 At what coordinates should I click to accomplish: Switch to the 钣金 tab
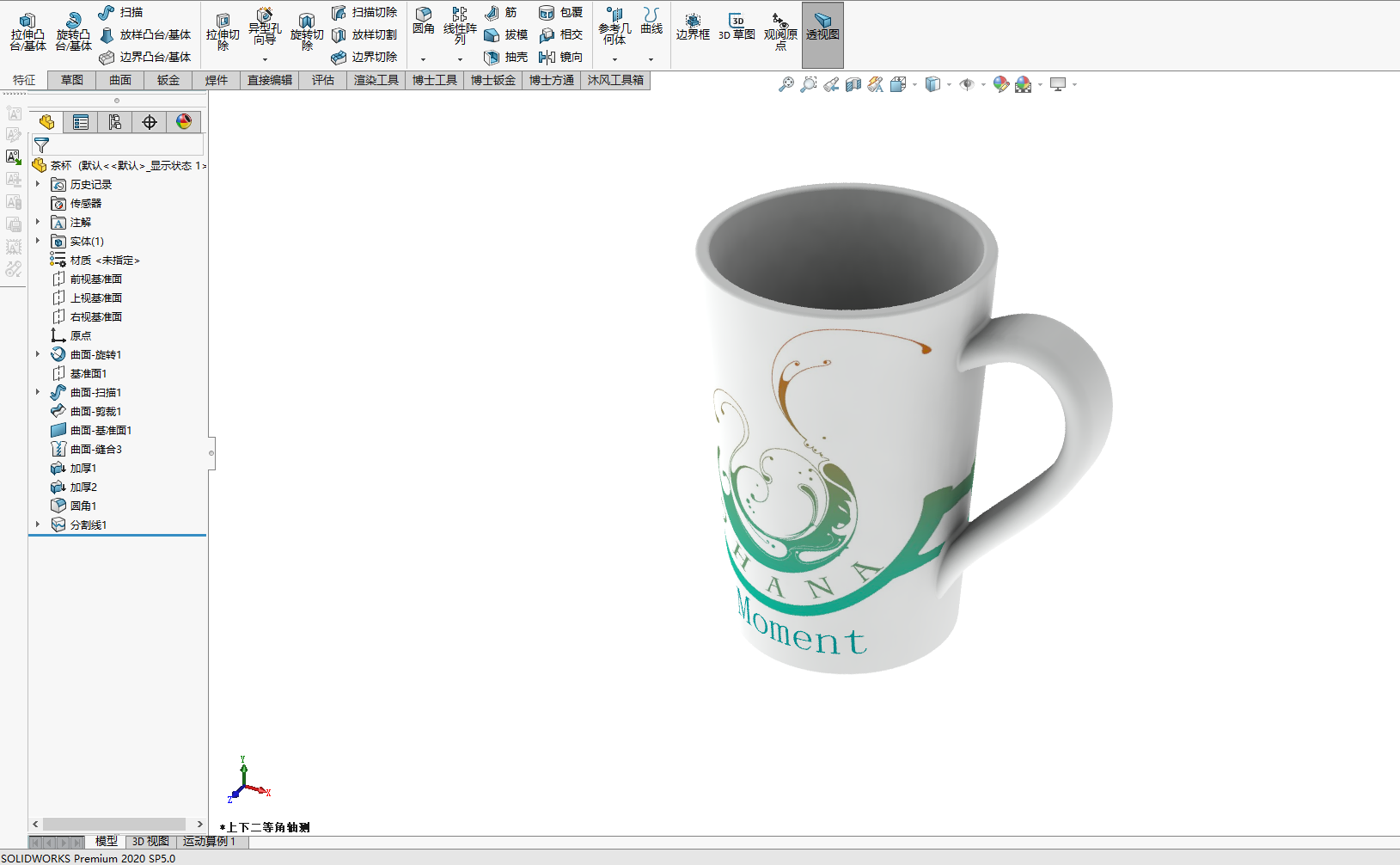168,80
